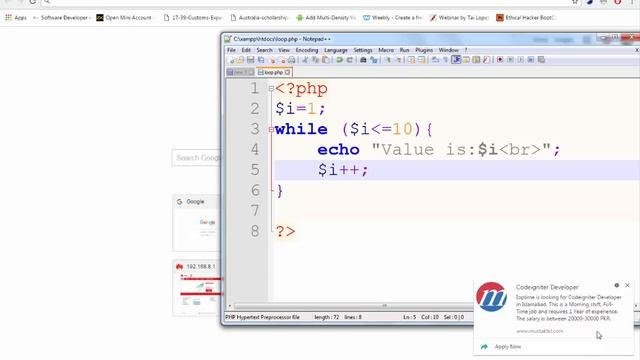Viewport: 640px width, 360px height.
Task: Click the macro Playback icon
Action: tap(520, 60)
